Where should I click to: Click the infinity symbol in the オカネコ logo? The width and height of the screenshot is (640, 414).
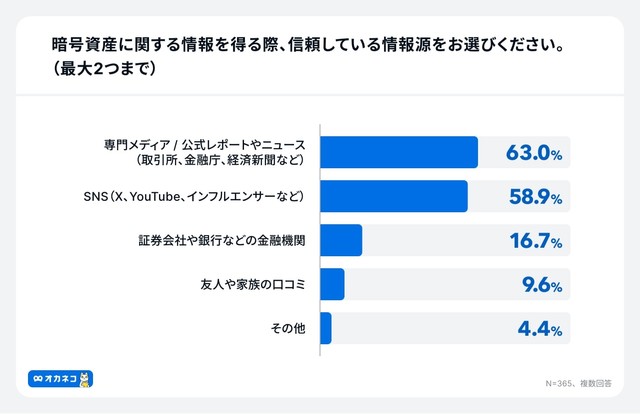[x=38, y=380]
